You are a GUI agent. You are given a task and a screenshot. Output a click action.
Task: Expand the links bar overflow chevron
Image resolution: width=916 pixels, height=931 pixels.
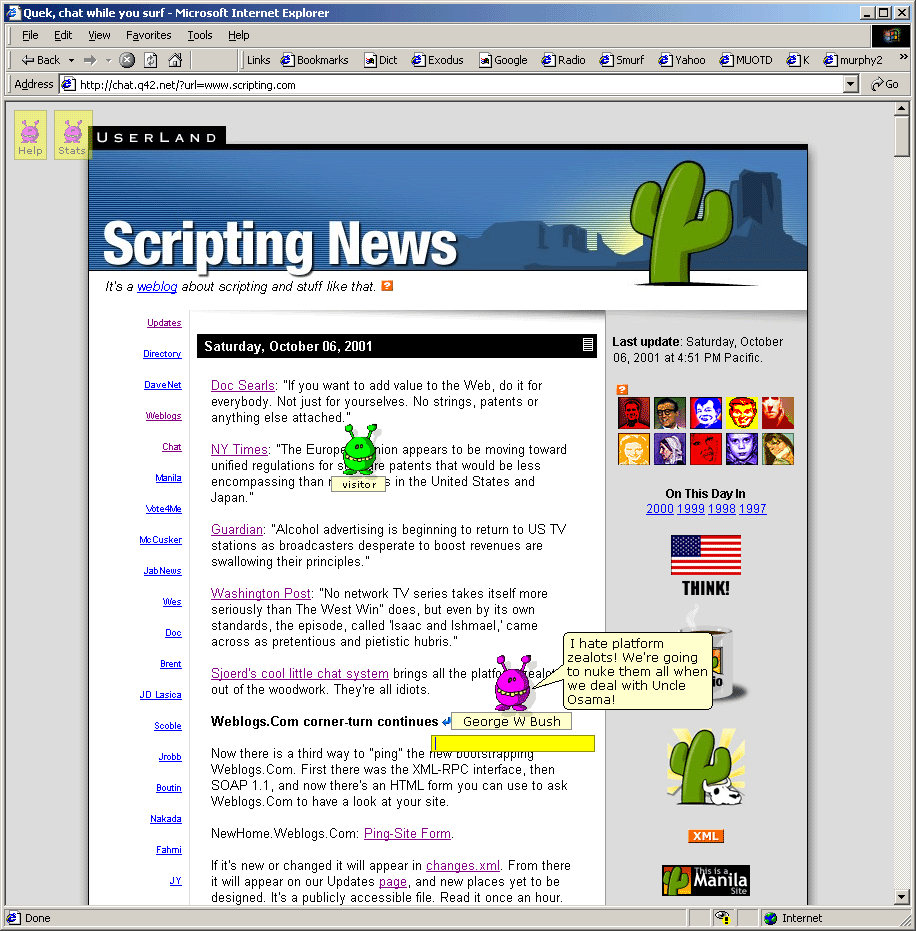903,60
